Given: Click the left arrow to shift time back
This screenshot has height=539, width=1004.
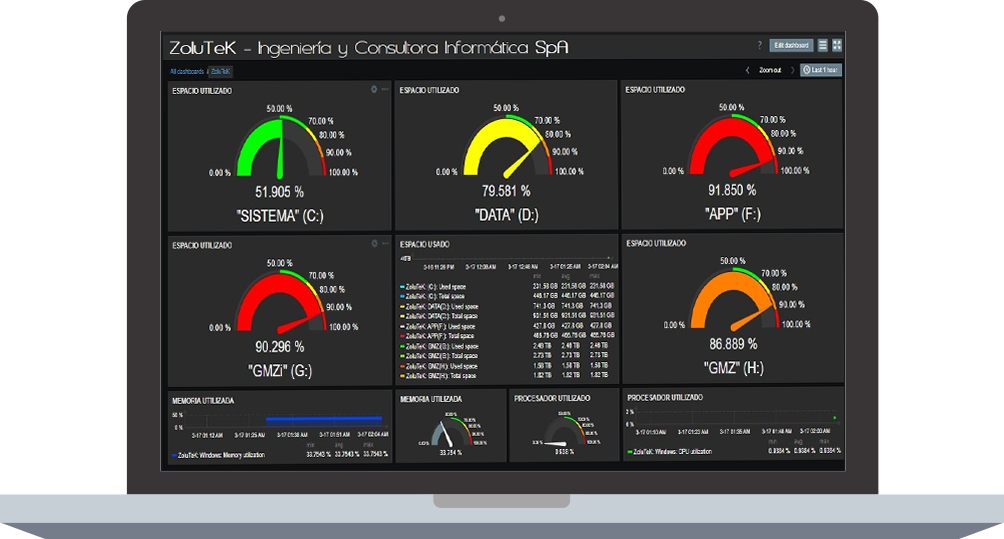Looking at the screenshot, I should [747, 71].
